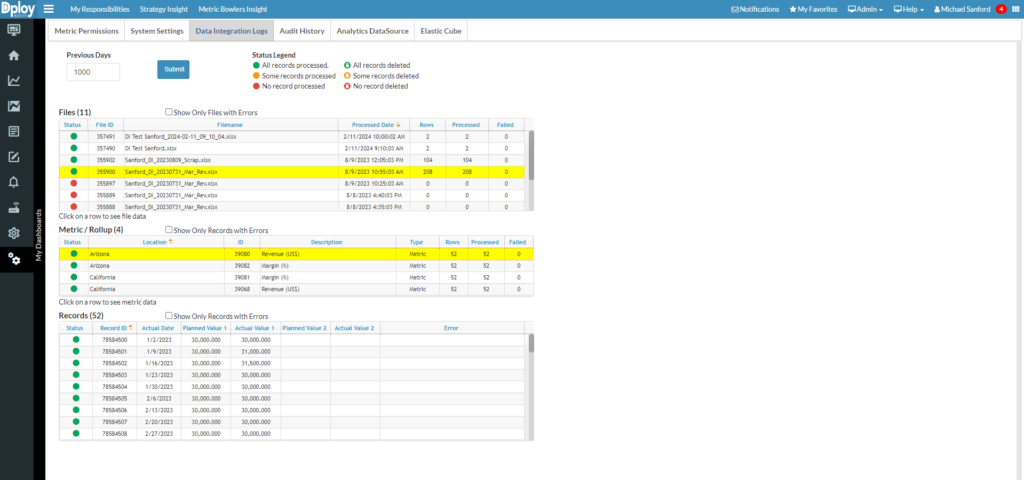This screenshot has width=1024, height=480.
Task: Open the Elastic Cube tab
Action: click(x=440, y=31)
